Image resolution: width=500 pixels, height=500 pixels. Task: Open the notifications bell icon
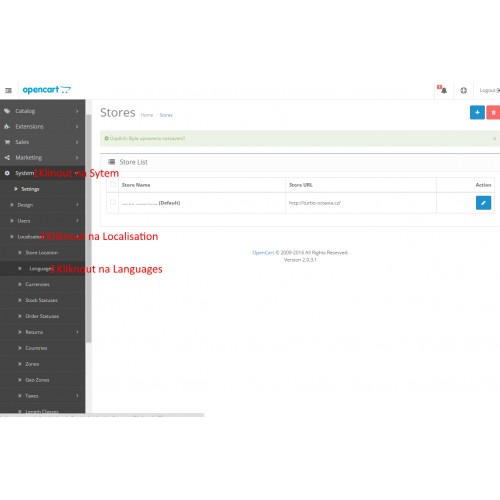pos(444,90)
